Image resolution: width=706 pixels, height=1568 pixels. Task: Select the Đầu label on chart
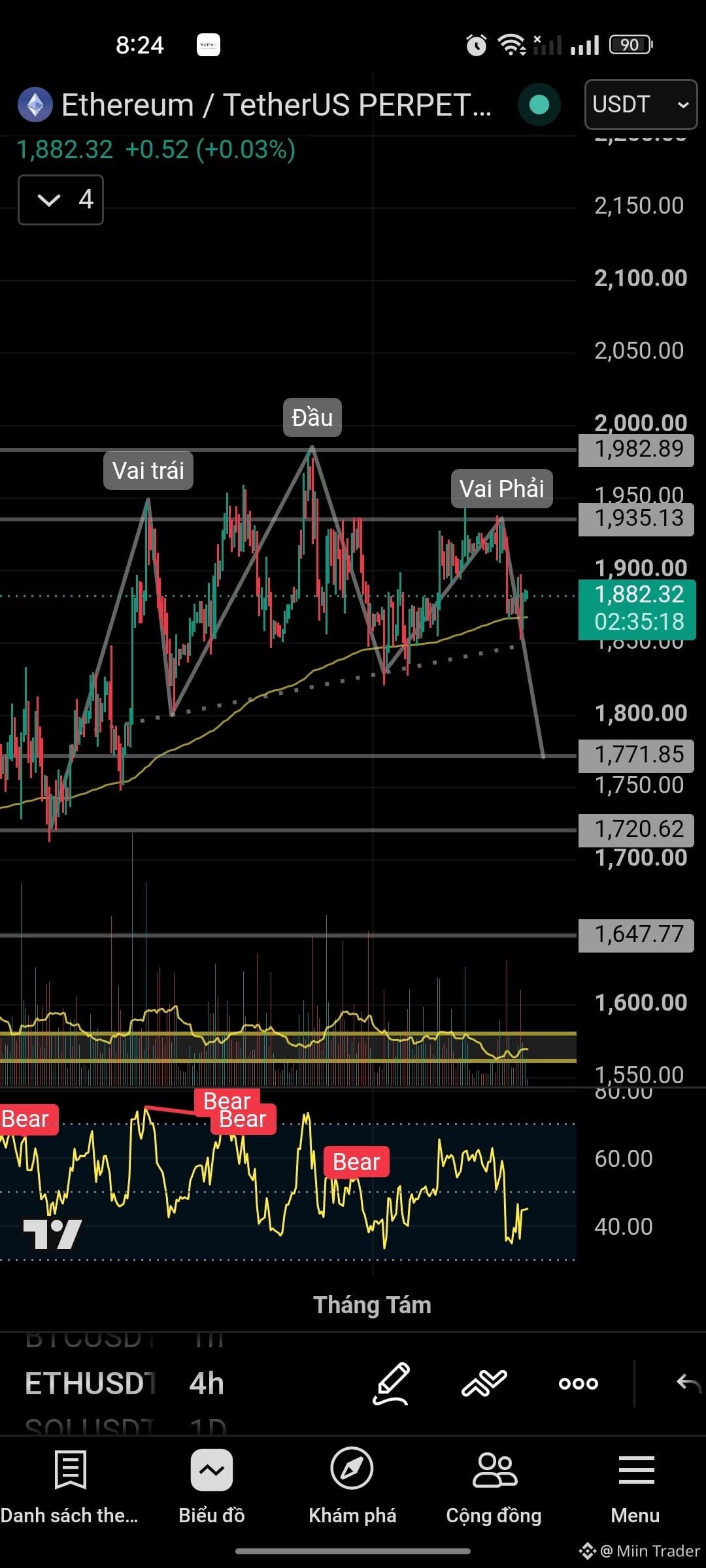[x=312, y=417]
